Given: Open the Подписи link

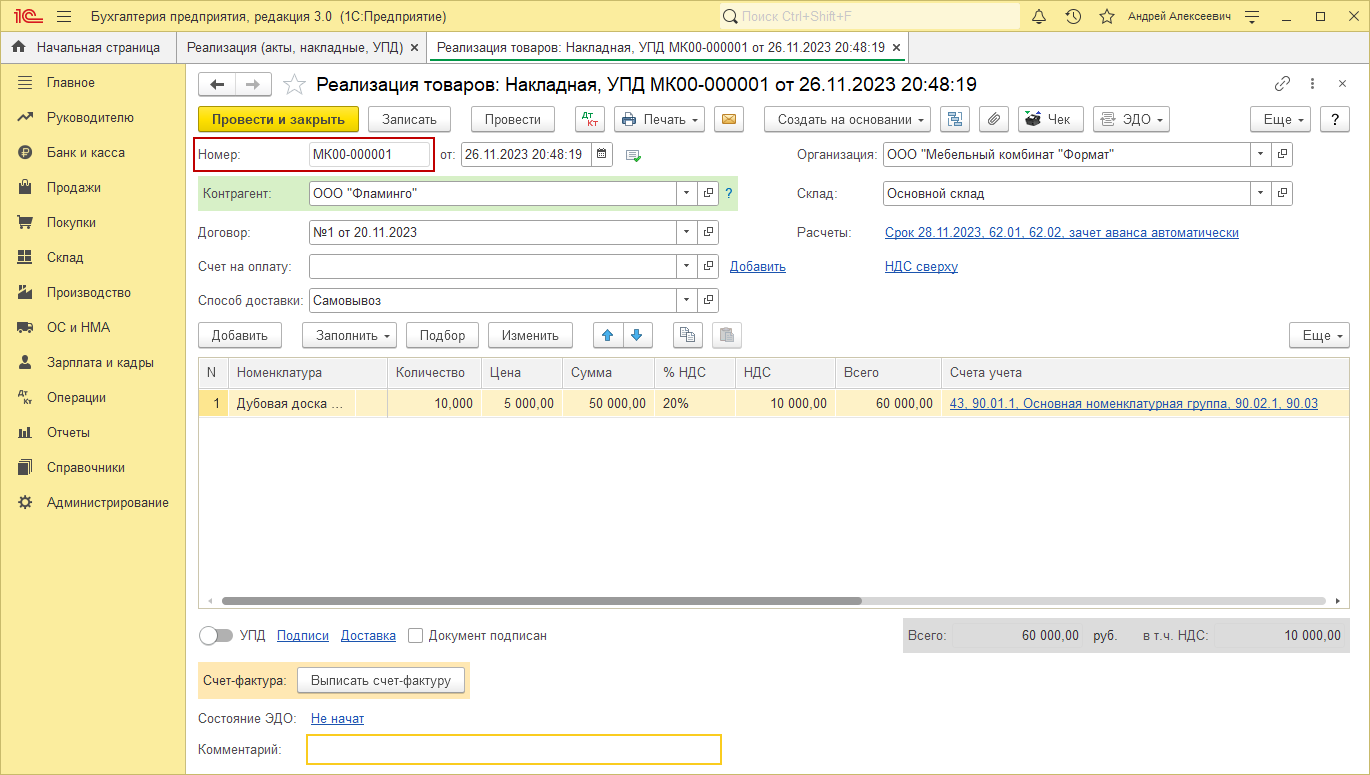Looking at the screenshot, I should pos(303,635).
